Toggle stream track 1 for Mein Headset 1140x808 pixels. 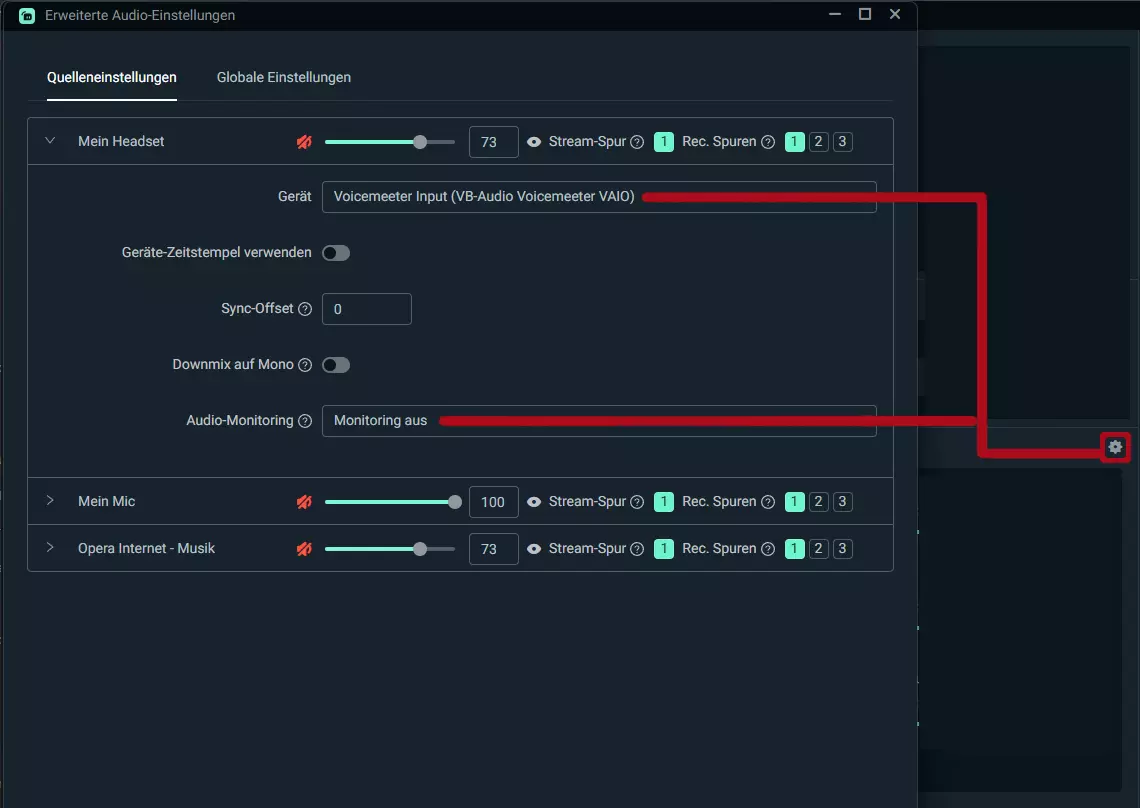(664, 142)
